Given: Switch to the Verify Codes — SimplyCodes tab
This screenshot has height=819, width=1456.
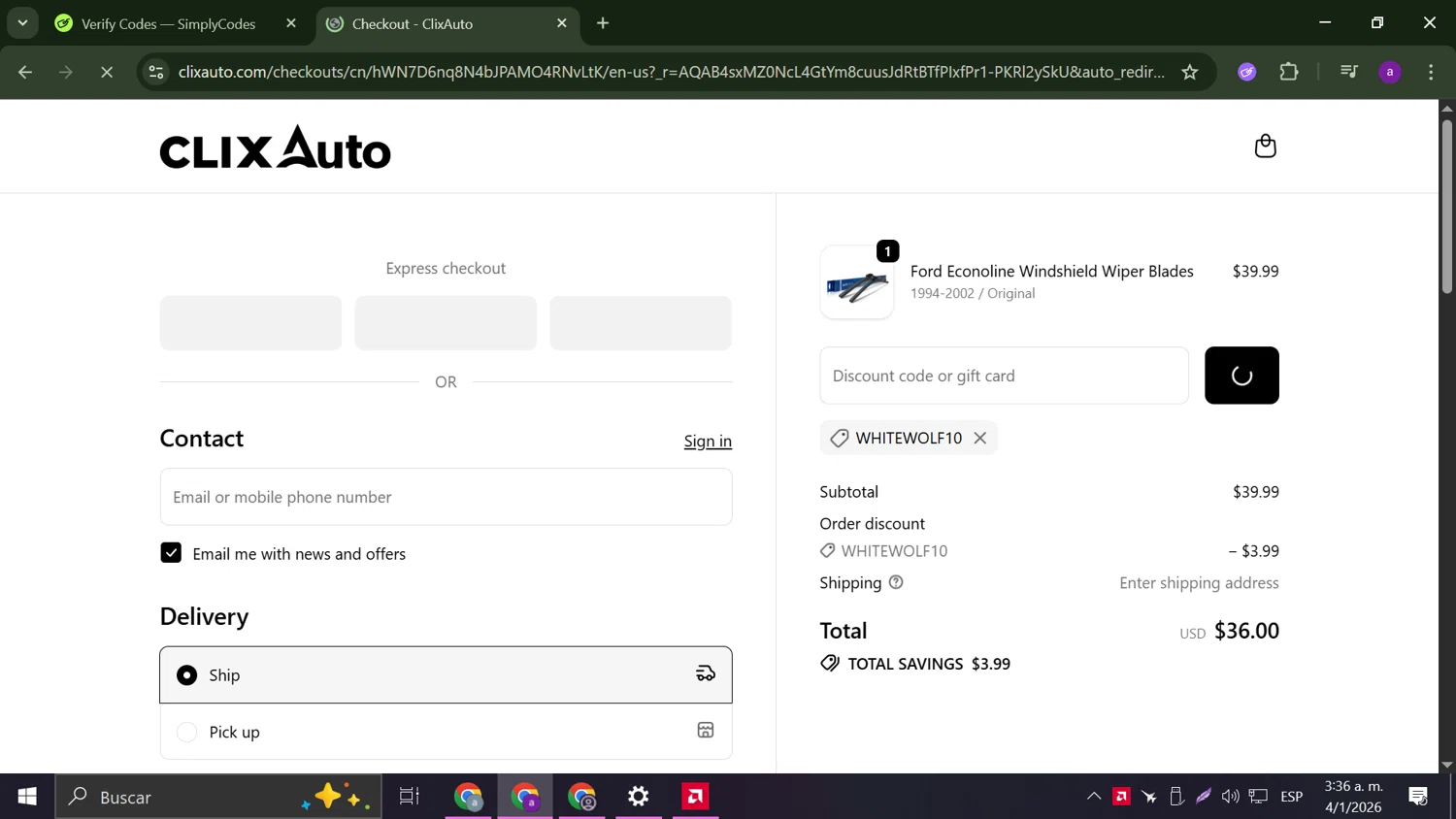Looking at the screenshot, I should [168, 23].
